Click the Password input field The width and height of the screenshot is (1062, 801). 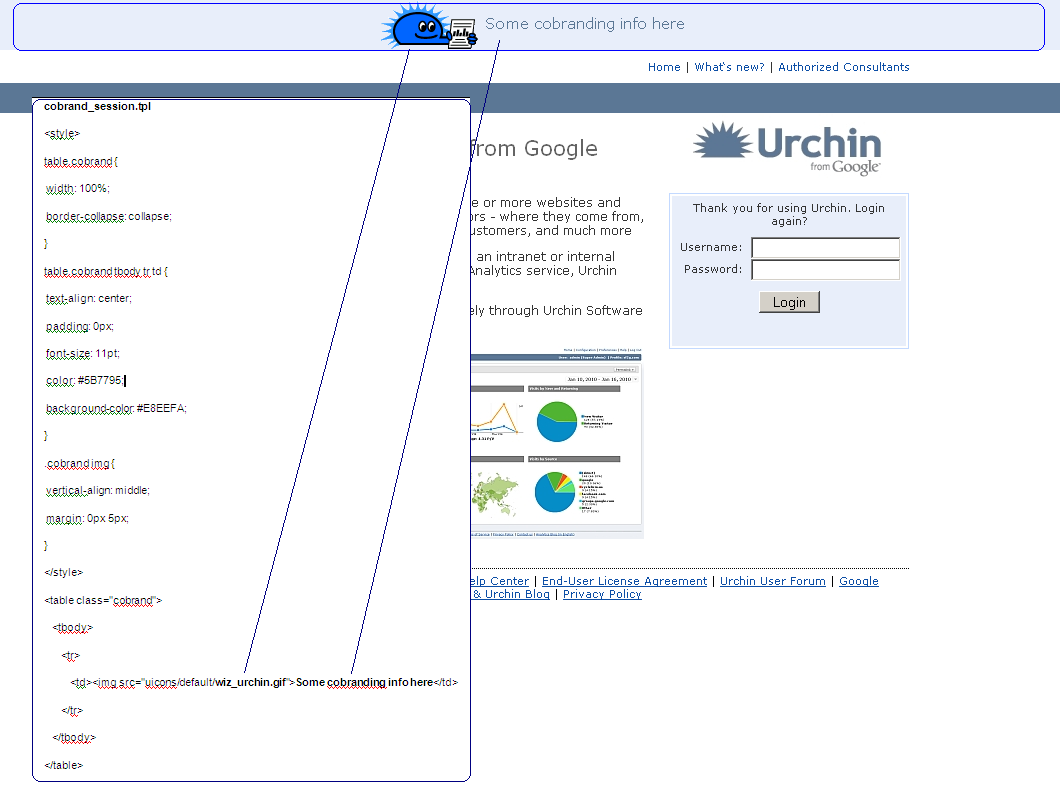[825, 269]
